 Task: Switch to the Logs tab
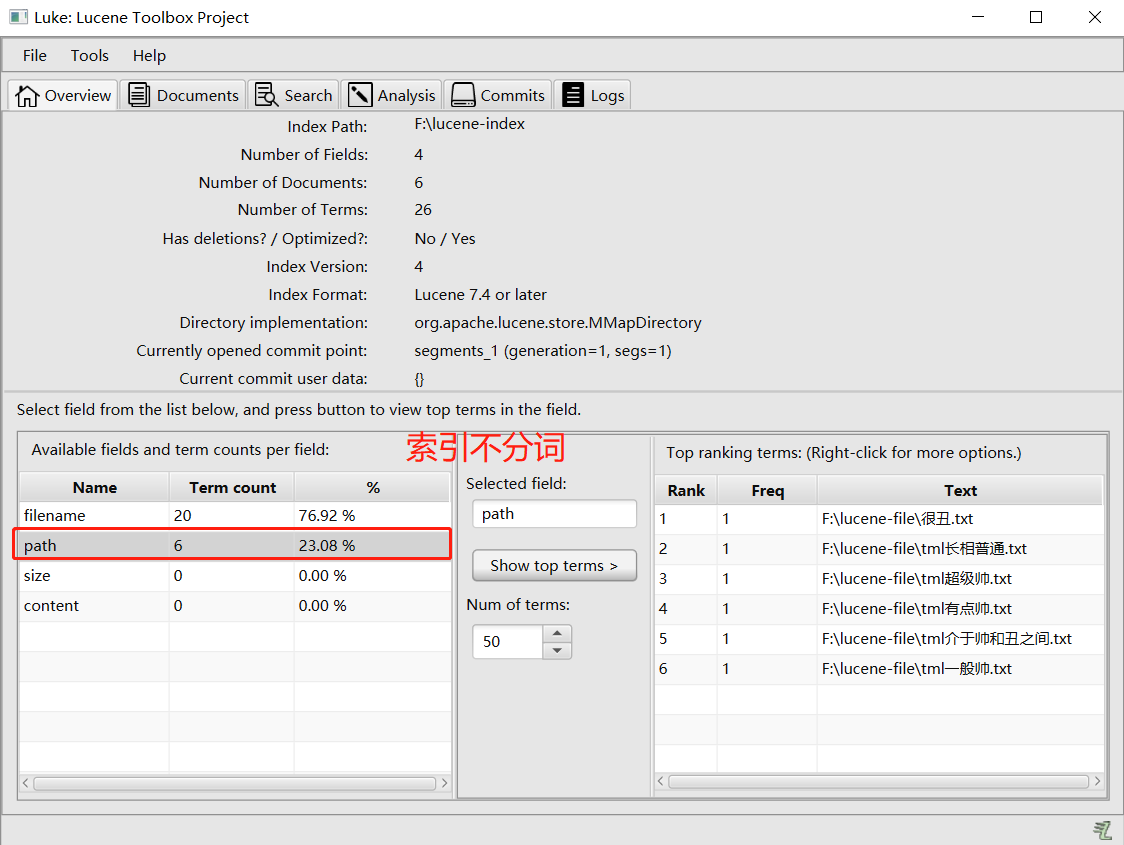click(592, 95)
